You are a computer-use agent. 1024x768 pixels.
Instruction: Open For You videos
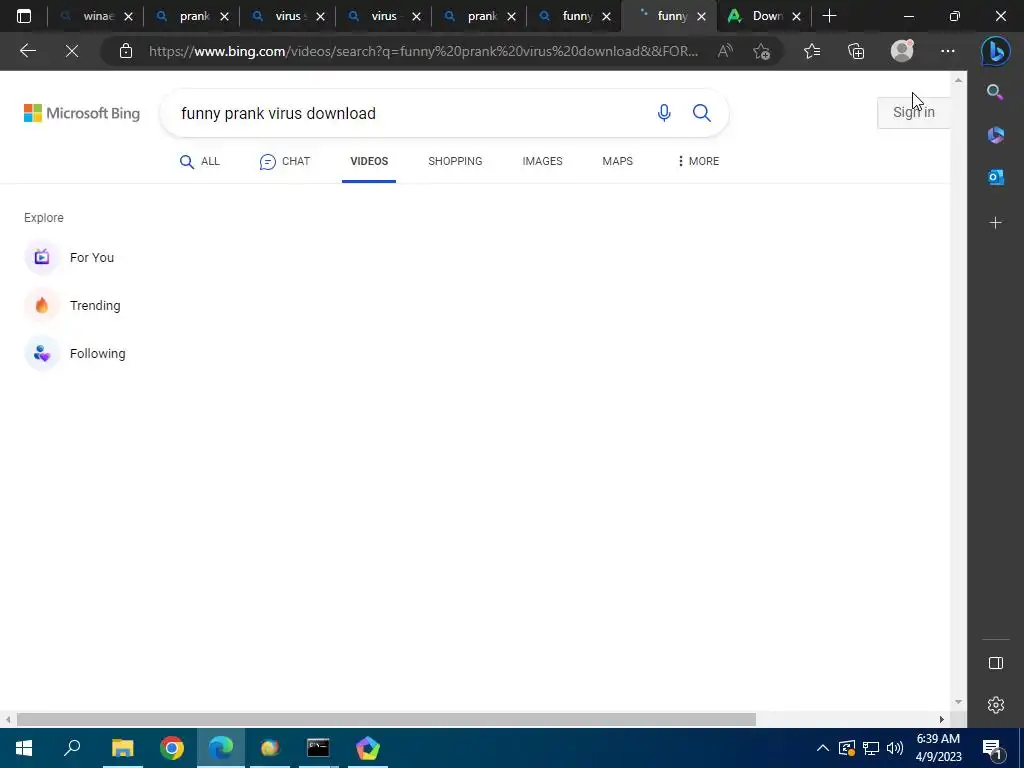tap(69, 257)
